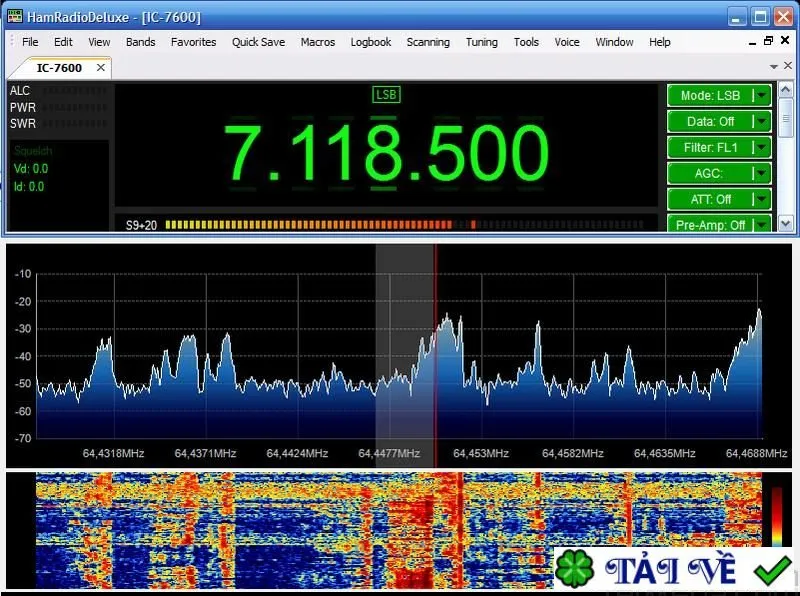Open the Favorites menu
The width and height of the screenshot is (800, 596).
(193, 42)
